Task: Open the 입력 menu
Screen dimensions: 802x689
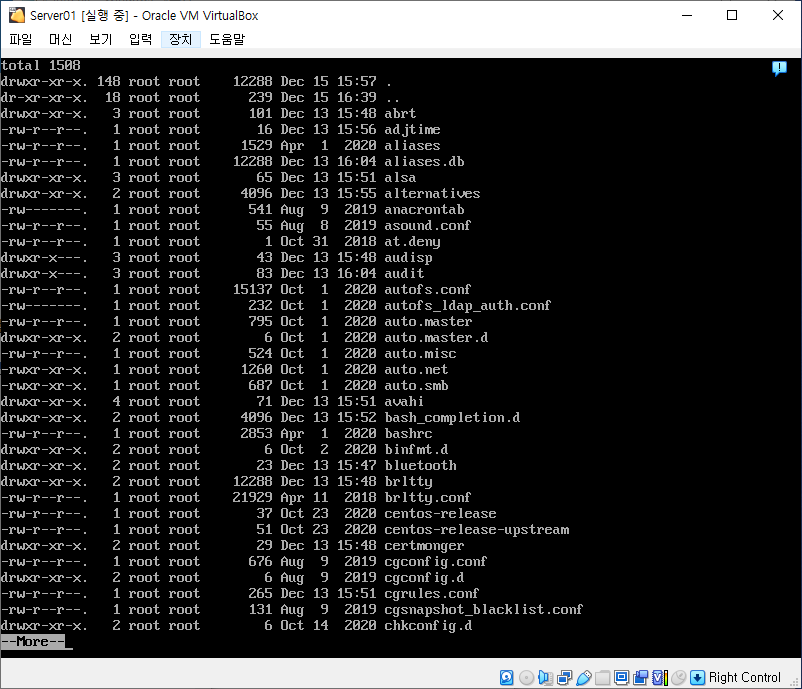Action: click(x=140, y=39)
